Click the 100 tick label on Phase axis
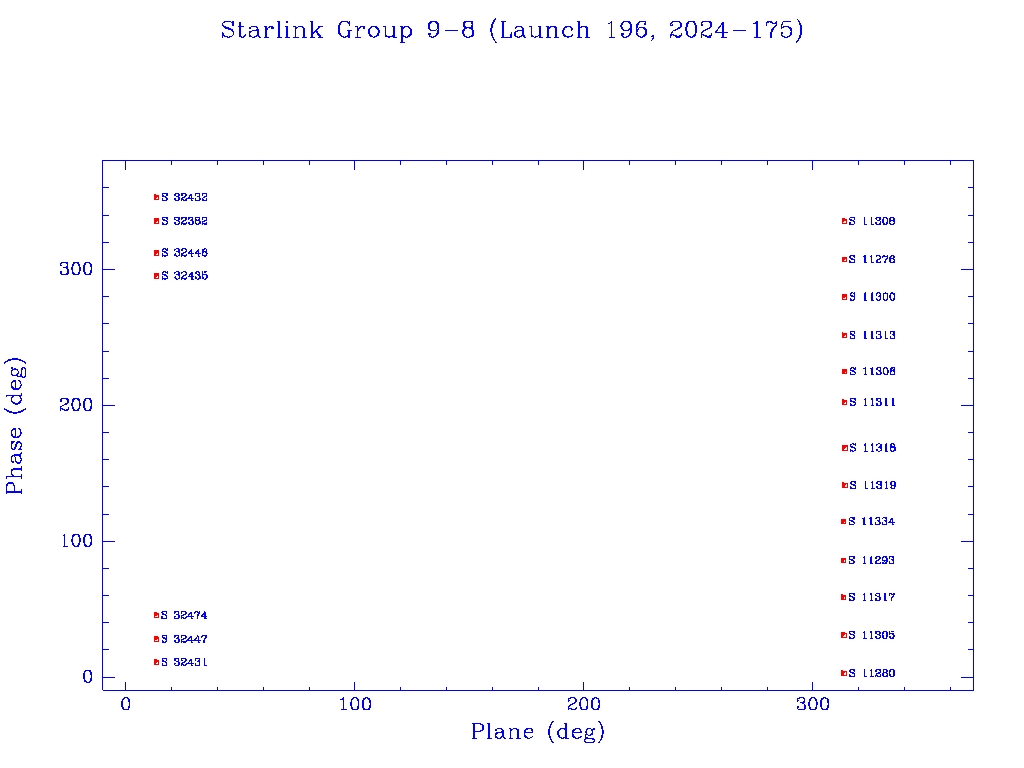The width and height of the screenshot is (1024, 768). click(x=76, y=541)
